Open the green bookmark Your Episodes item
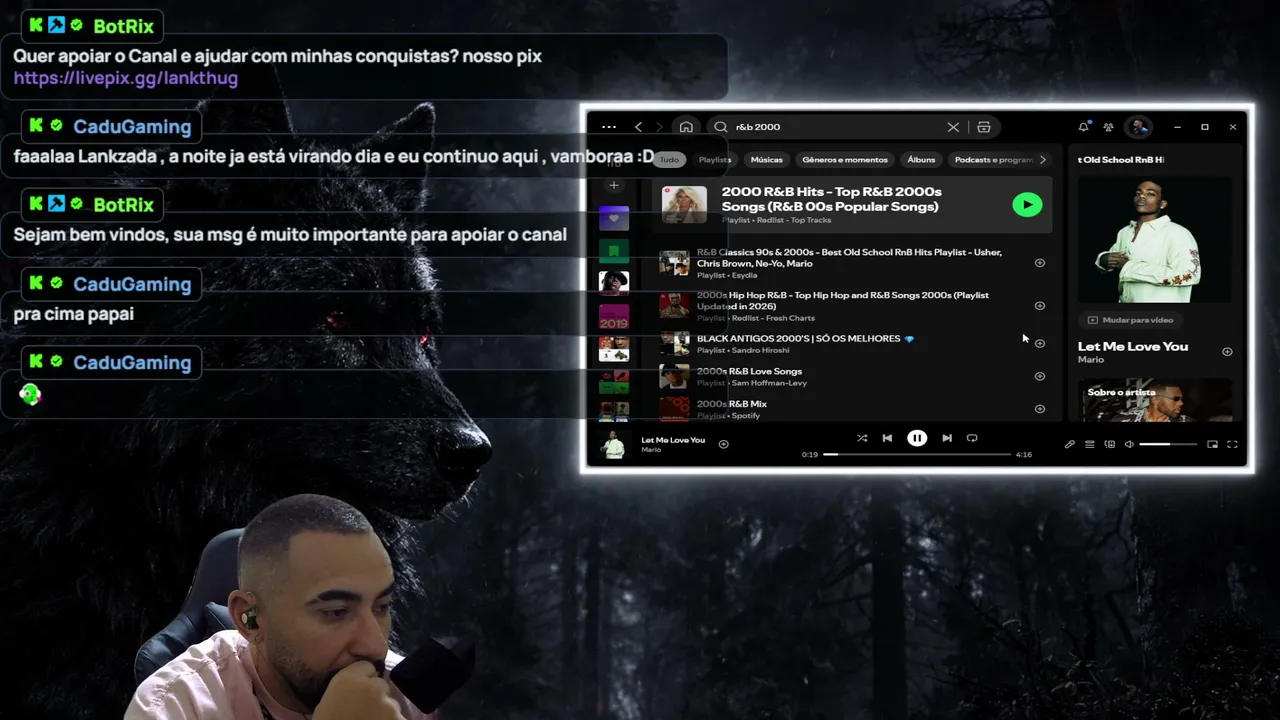Viewport: 1280px width, 720px height. tap(614, 250)
